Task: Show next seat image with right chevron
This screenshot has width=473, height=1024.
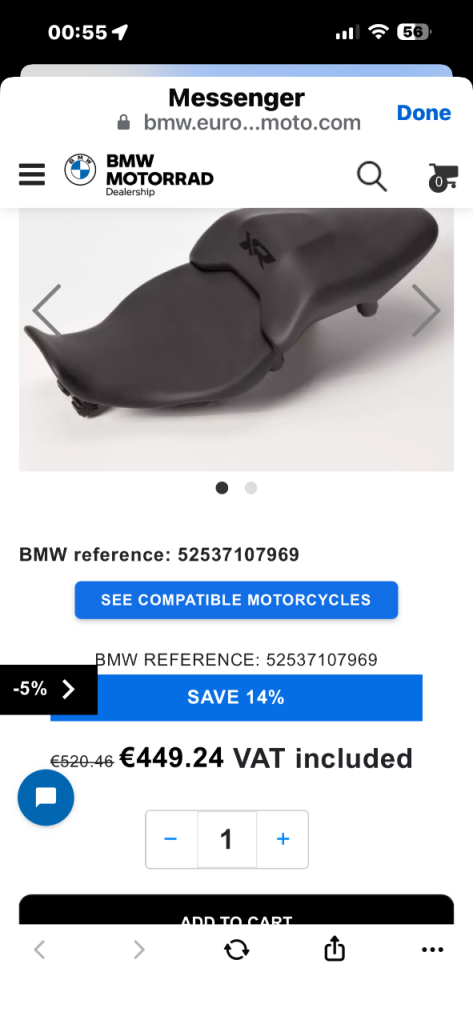Action: tap(426, 310)
